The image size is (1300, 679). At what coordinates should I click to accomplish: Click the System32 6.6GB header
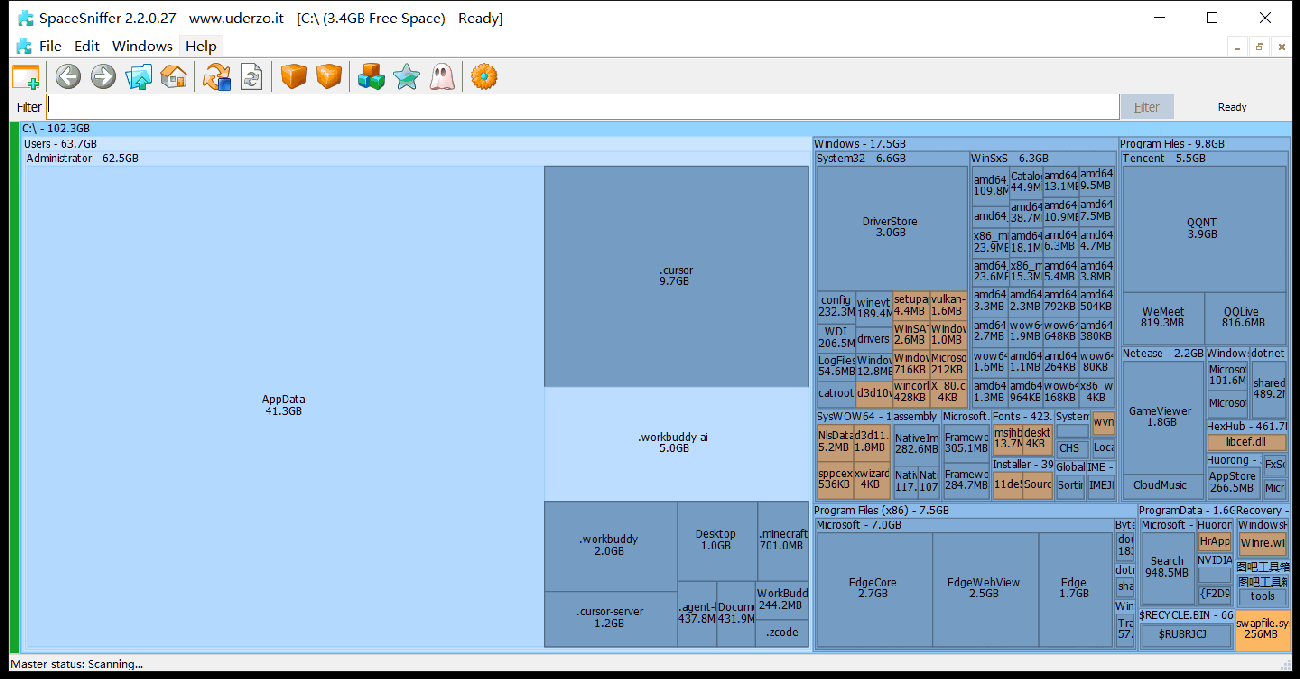(x=891, y=158)
